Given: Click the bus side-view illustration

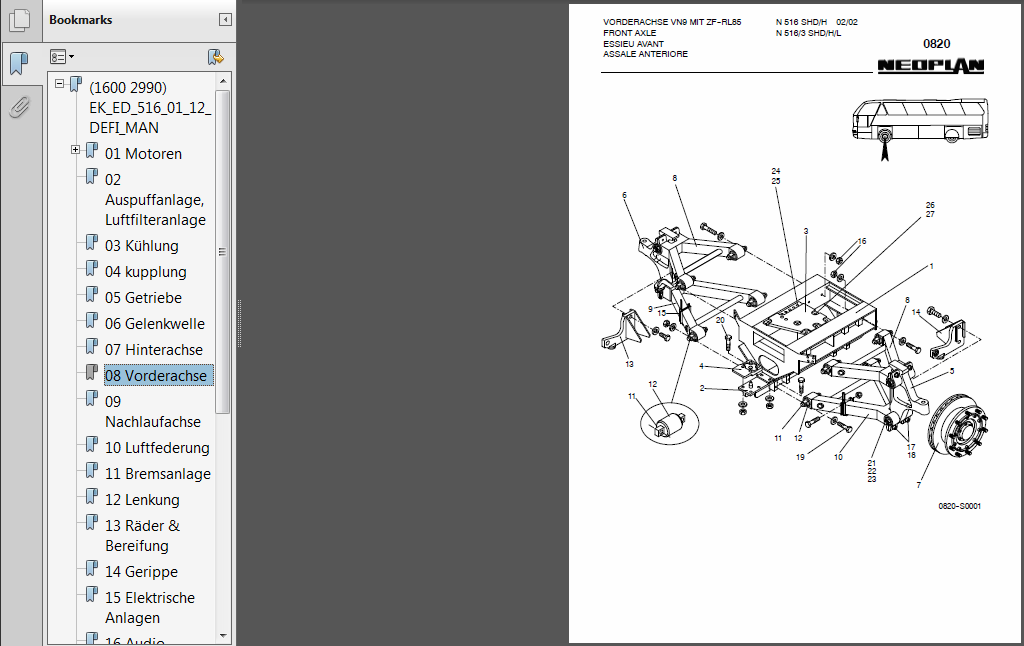Looking at the screenshot, I should click(x=920, y=122).
